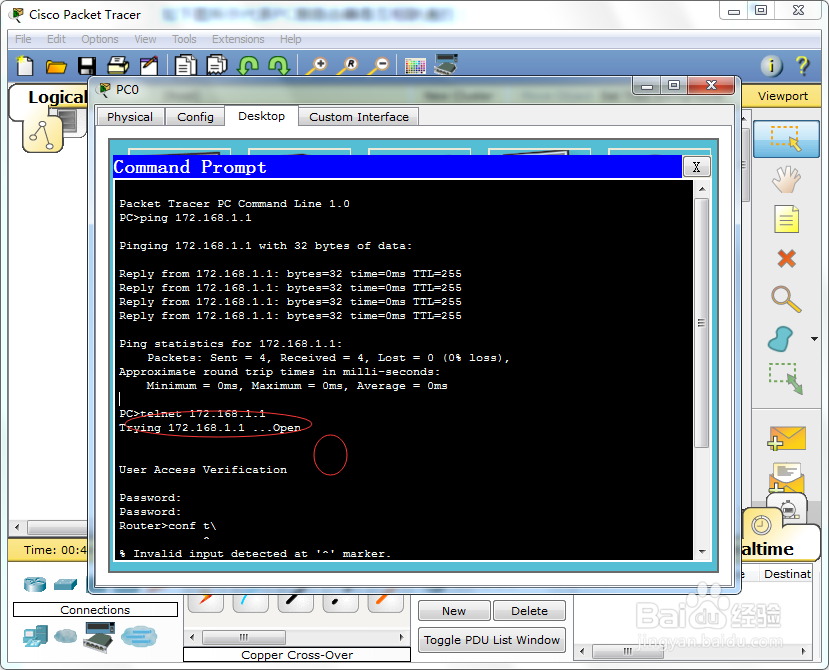The height and width of the screenshot is (670, 829).
Task: Click the Print toolbar icon
Action: tap(118, 66)
